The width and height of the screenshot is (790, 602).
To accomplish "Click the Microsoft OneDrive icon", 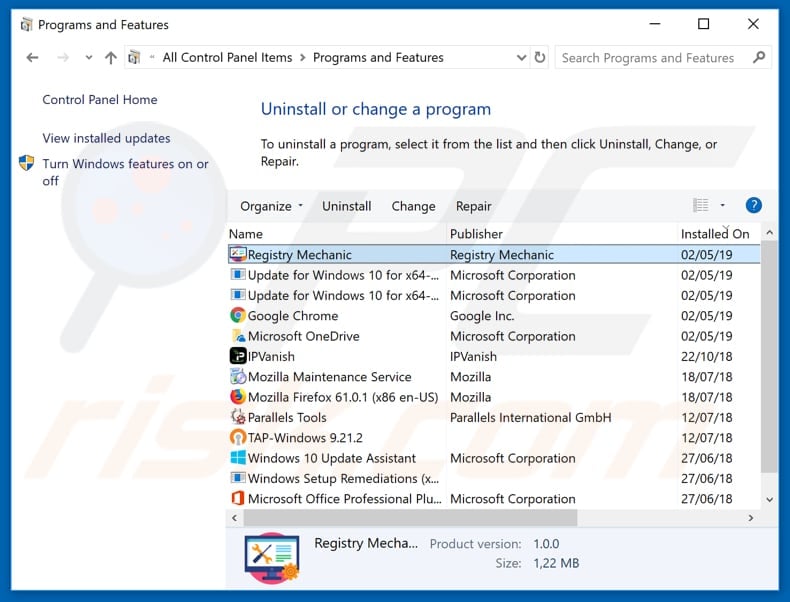I will click(238, 336).
